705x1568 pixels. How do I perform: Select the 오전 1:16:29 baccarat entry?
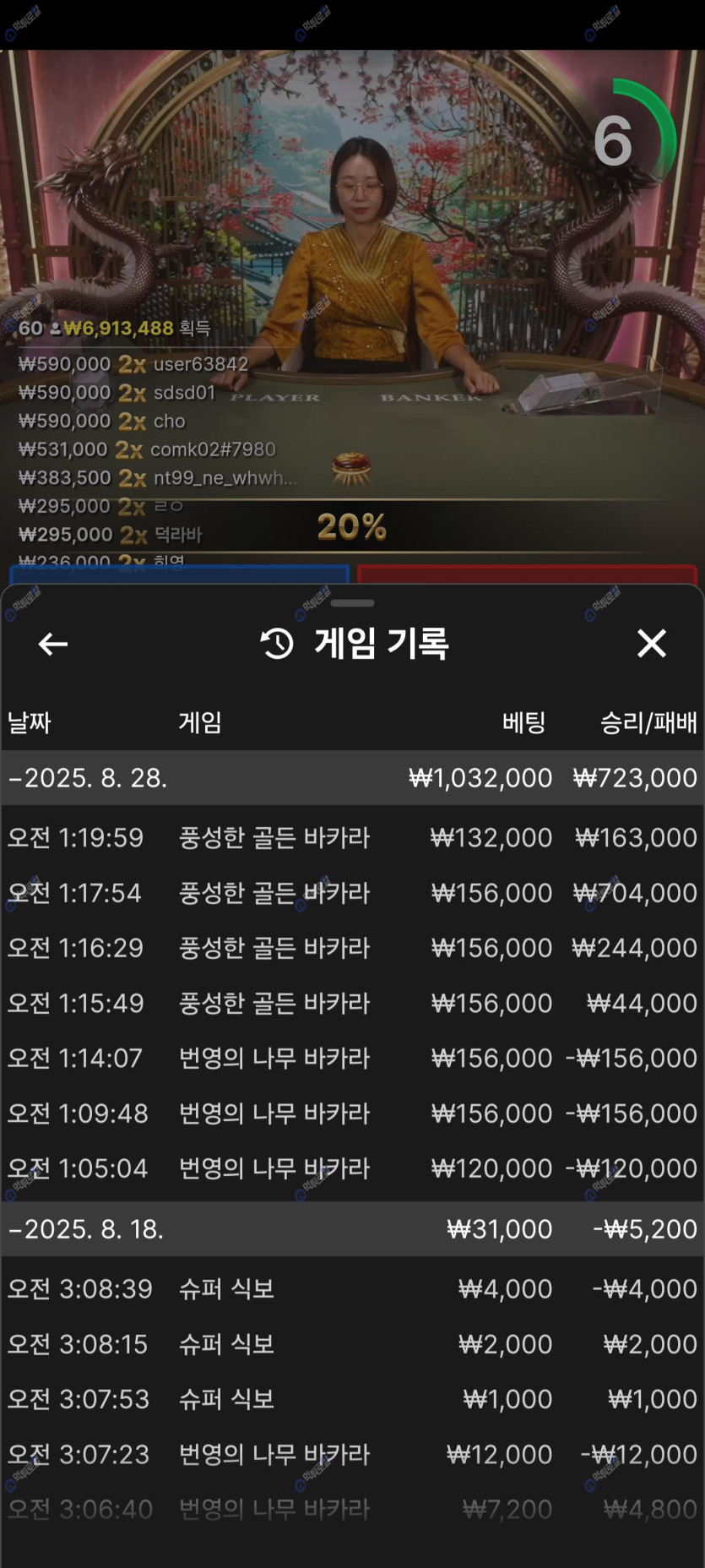(x=353, y=948)
